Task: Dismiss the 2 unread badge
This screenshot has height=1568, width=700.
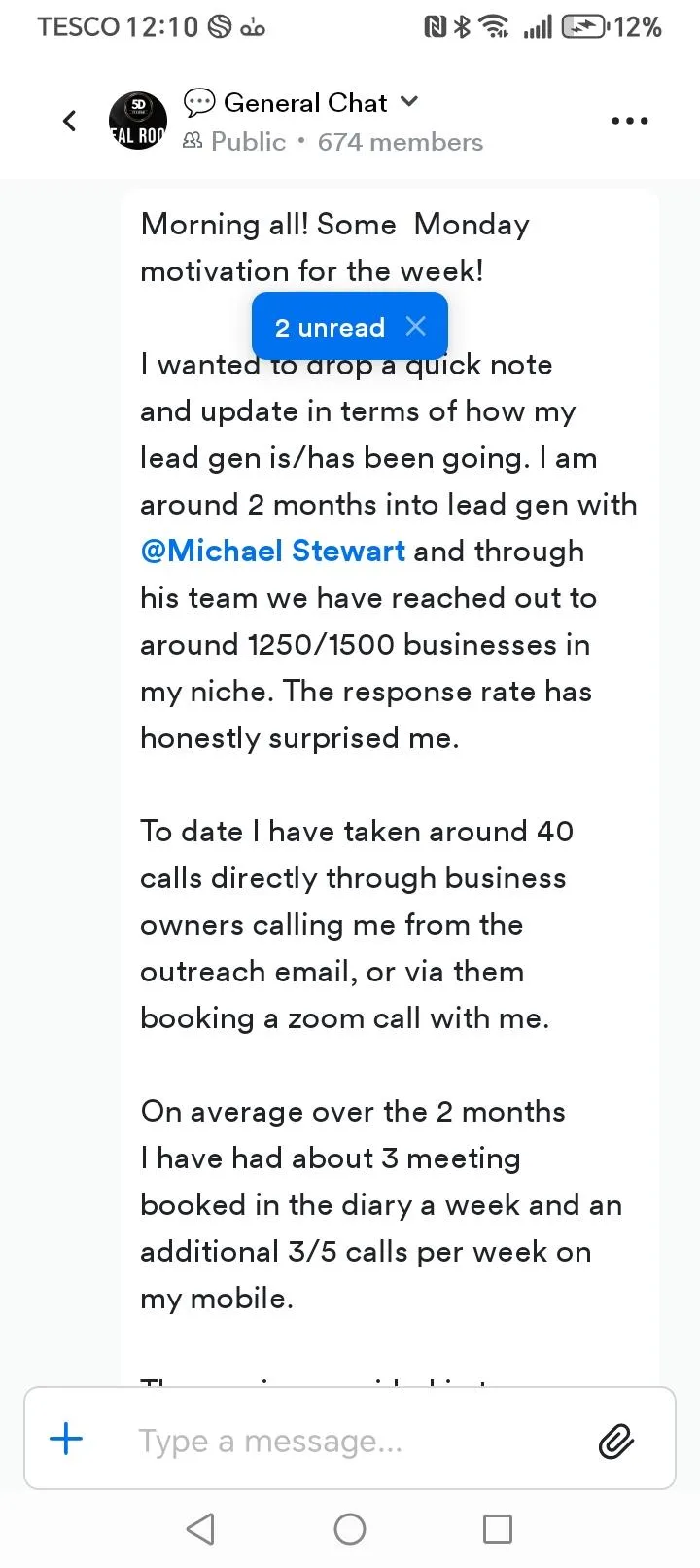Action: coord(416,326)
